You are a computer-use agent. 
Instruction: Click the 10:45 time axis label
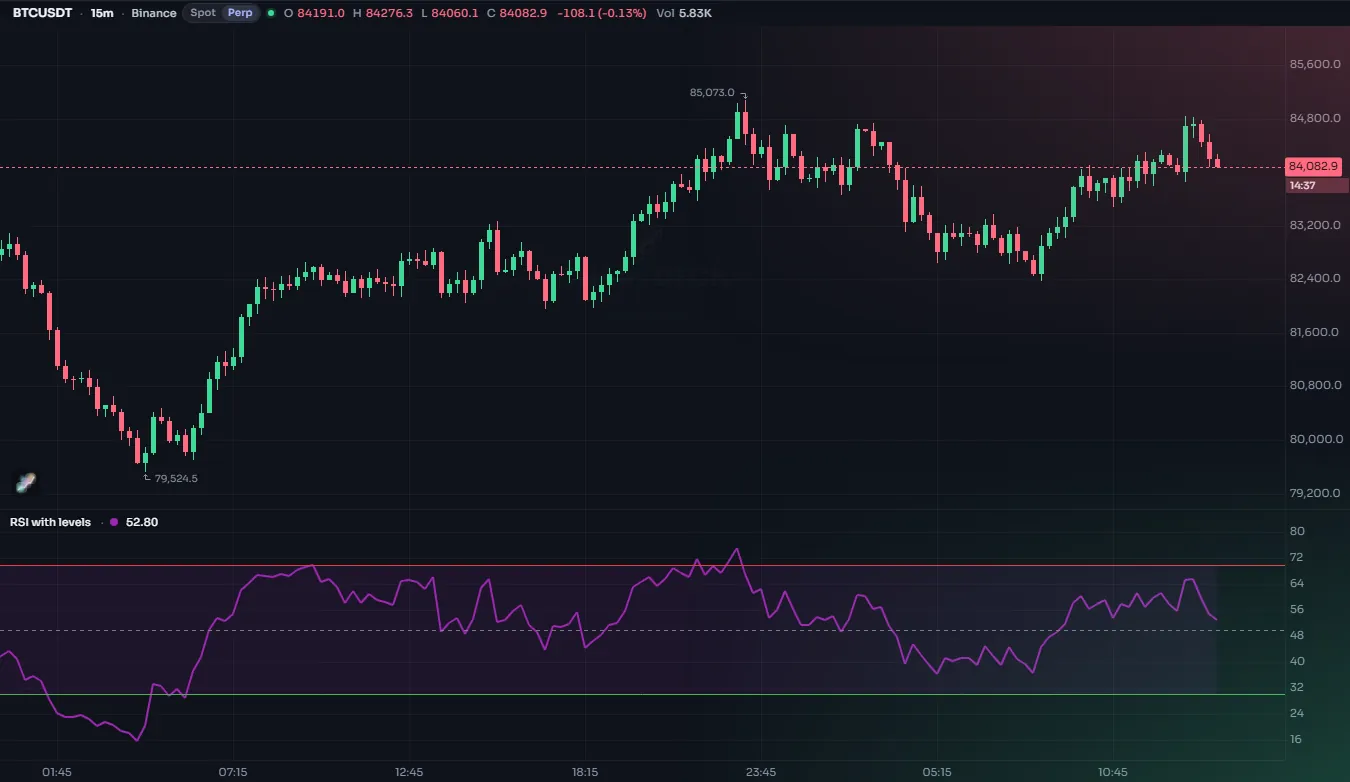click(1113, 772)
